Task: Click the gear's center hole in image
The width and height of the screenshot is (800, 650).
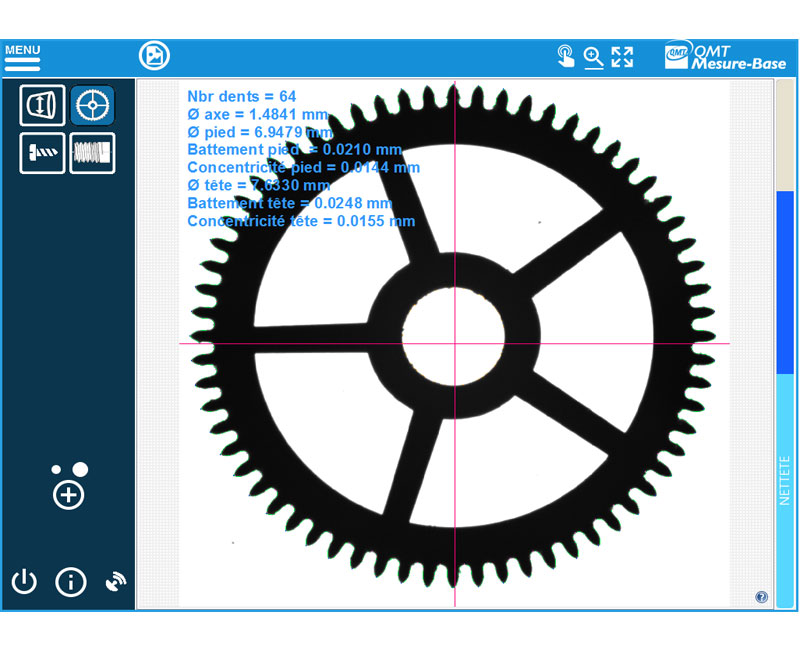Action: pos(453,331)
